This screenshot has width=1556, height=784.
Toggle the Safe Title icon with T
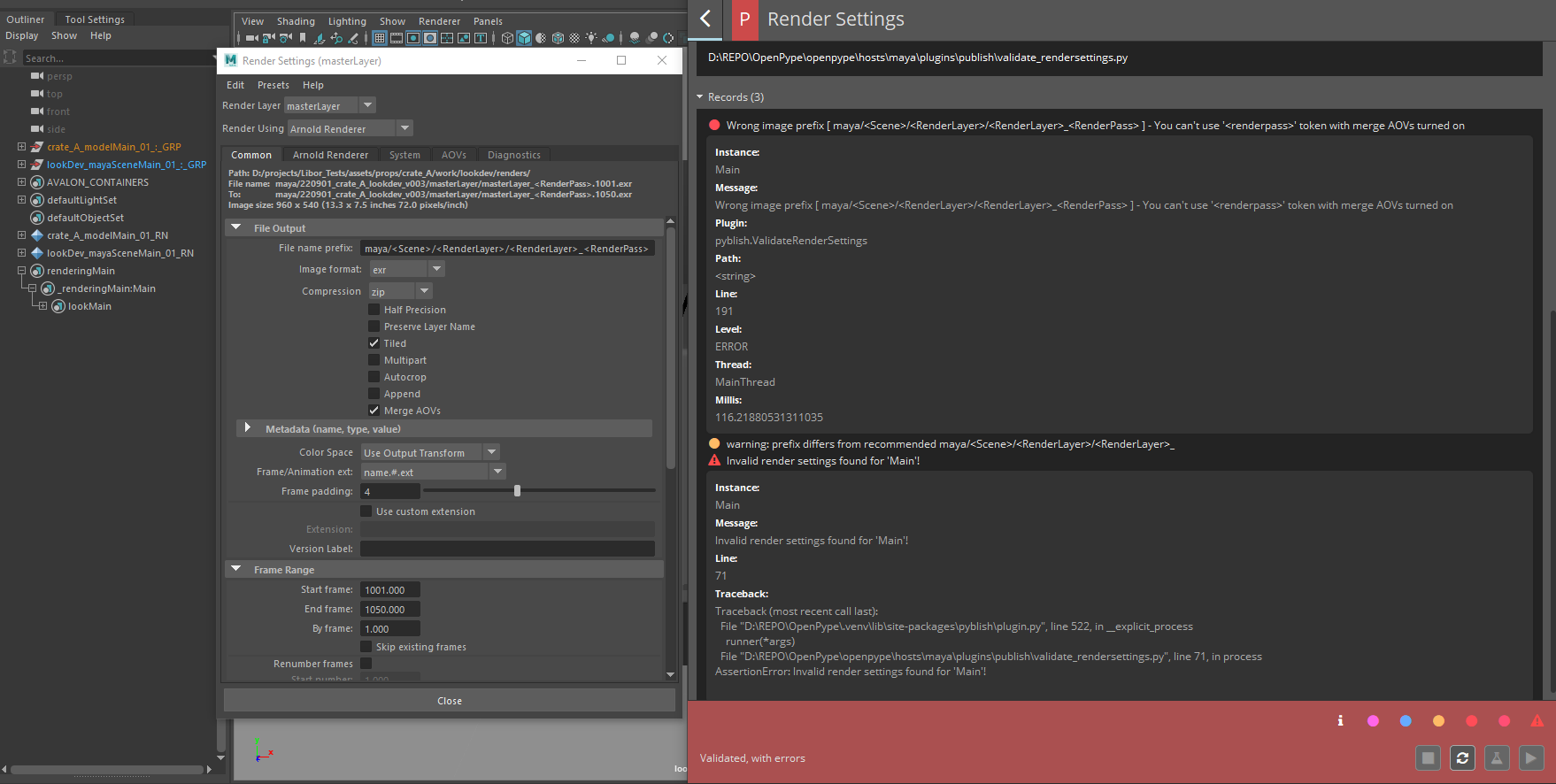[x=481, y=38]
